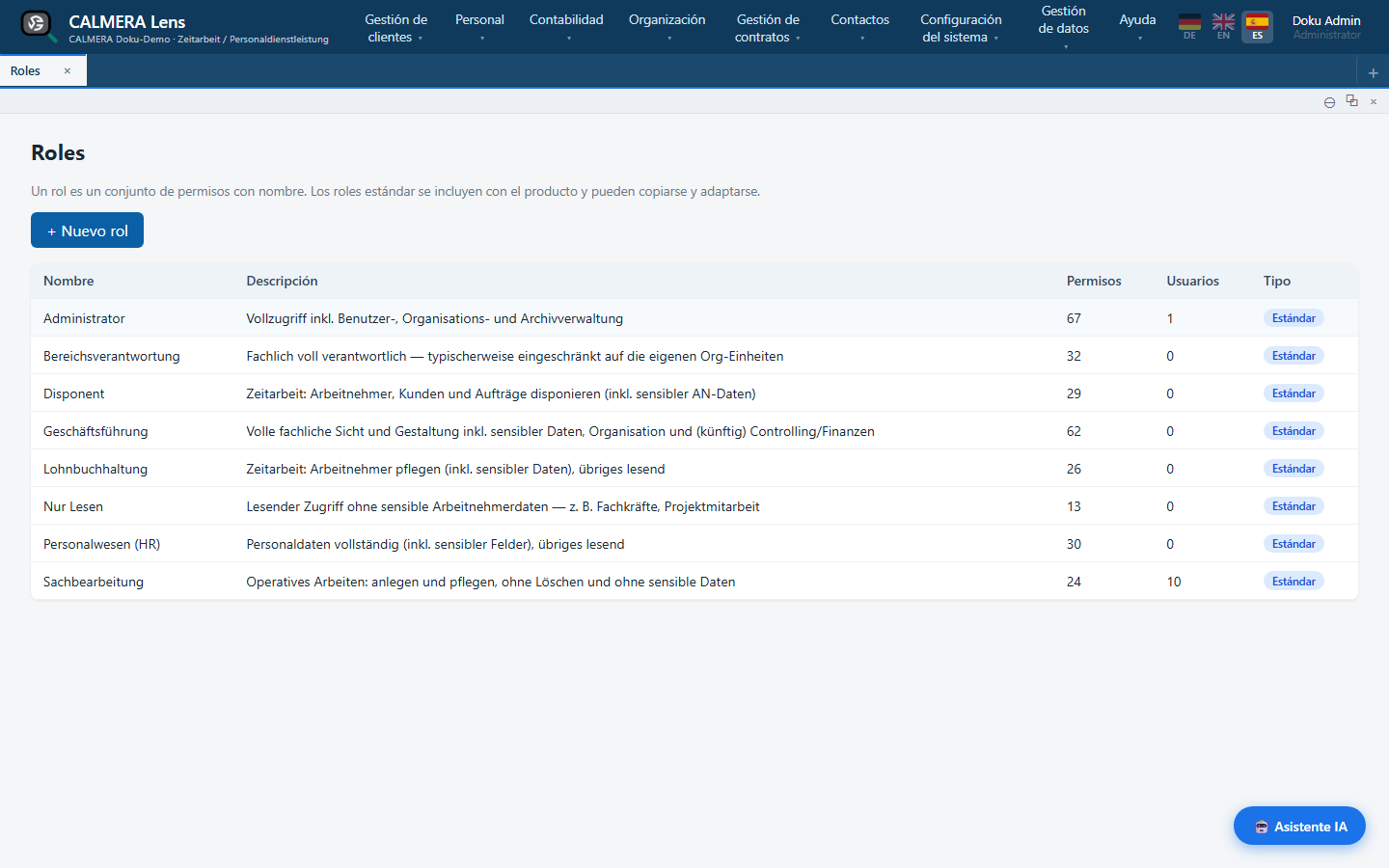Open the Lohnbuchhaltung role
This screenshot has width=1389, height=868.
tap(694, 469)
